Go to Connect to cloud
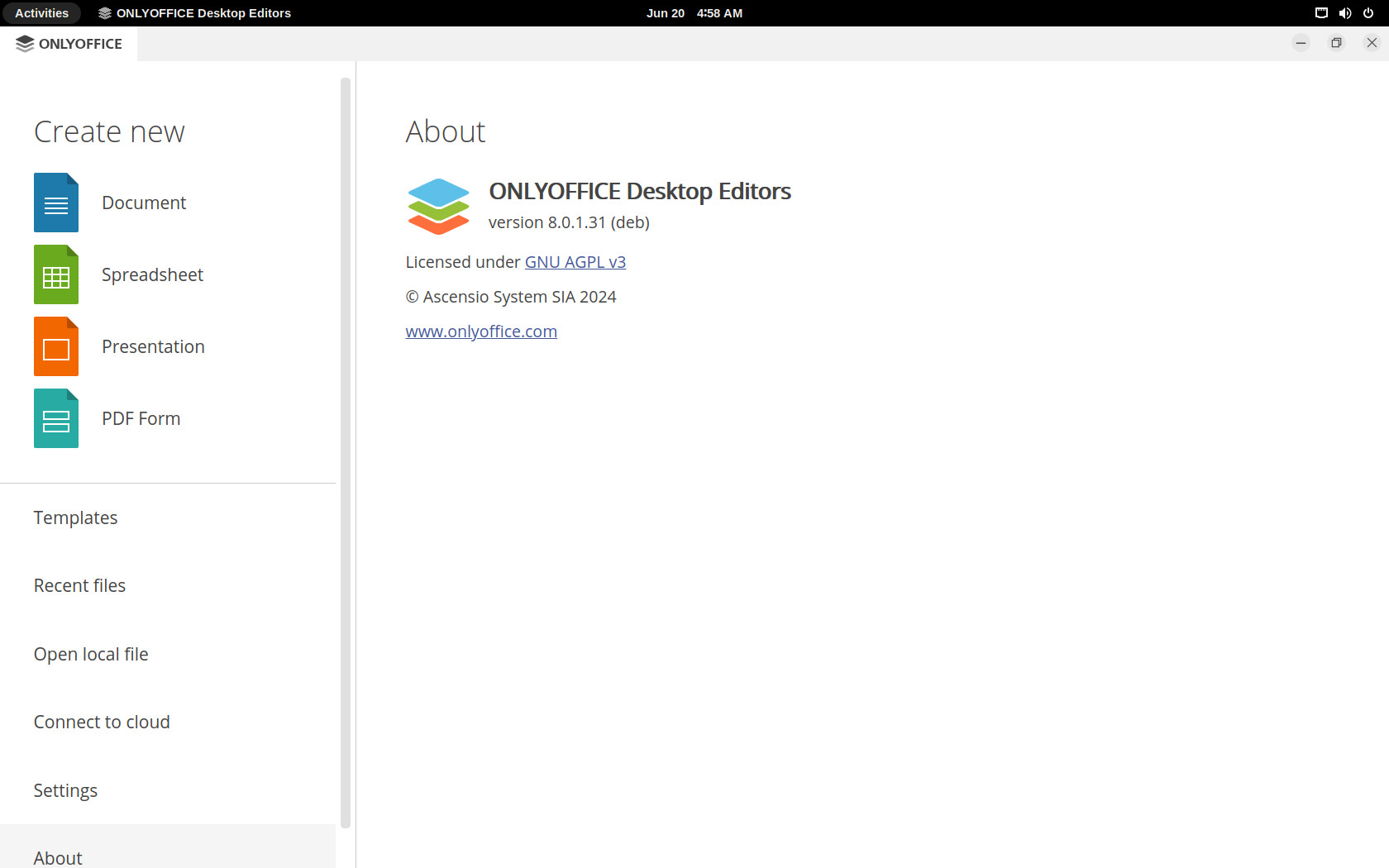Viewport: 1389px width, 868px height. [x=168, y=722]
